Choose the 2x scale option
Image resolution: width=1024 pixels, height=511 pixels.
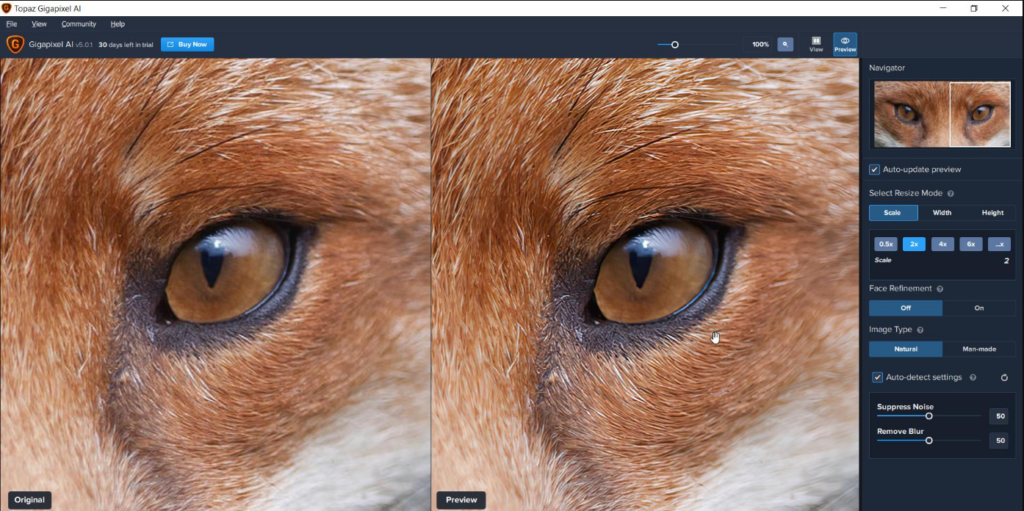coord(914,244)
